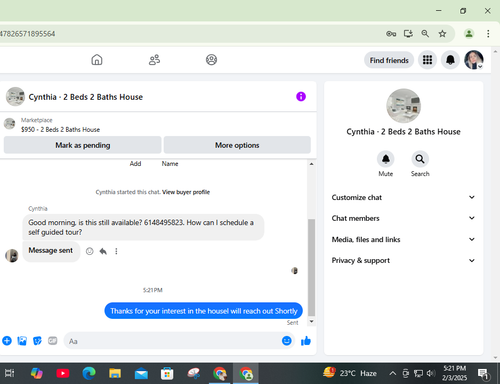Open the marketplace listing $950 thumbnail
Viewport: 500px width, 384px height.
[x=9, y=123]
